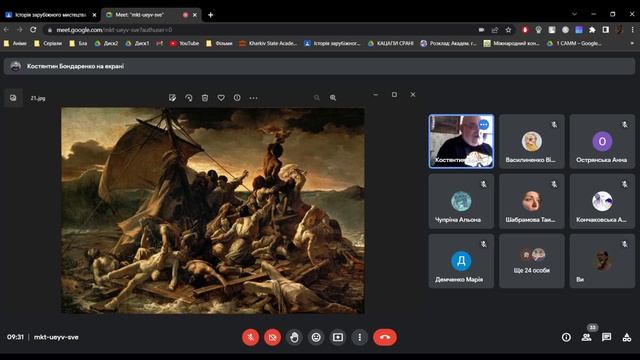Click the delete trash icon in the photo viewer
Viewport: 640px width, 360px height.
point(205,98)
